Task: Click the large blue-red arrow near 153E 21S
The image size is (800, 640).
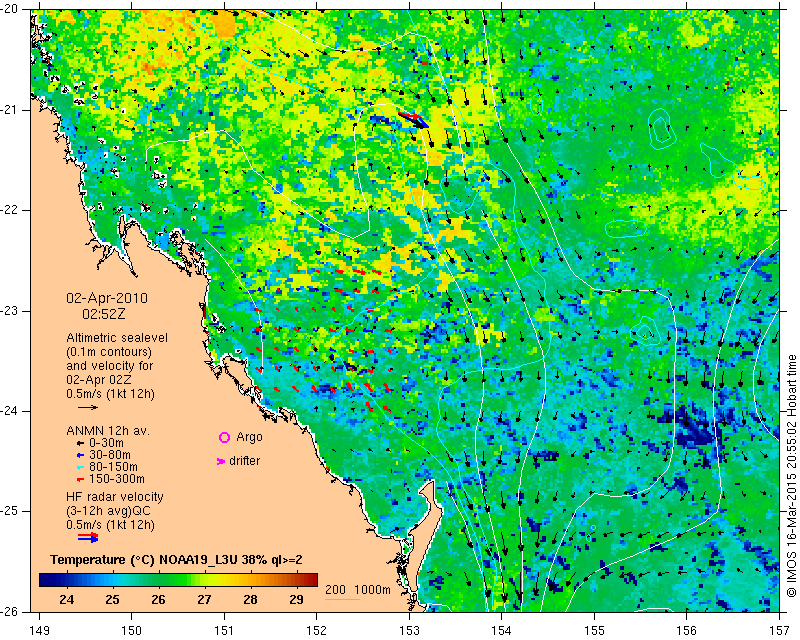Action: [x=414, y=120]
